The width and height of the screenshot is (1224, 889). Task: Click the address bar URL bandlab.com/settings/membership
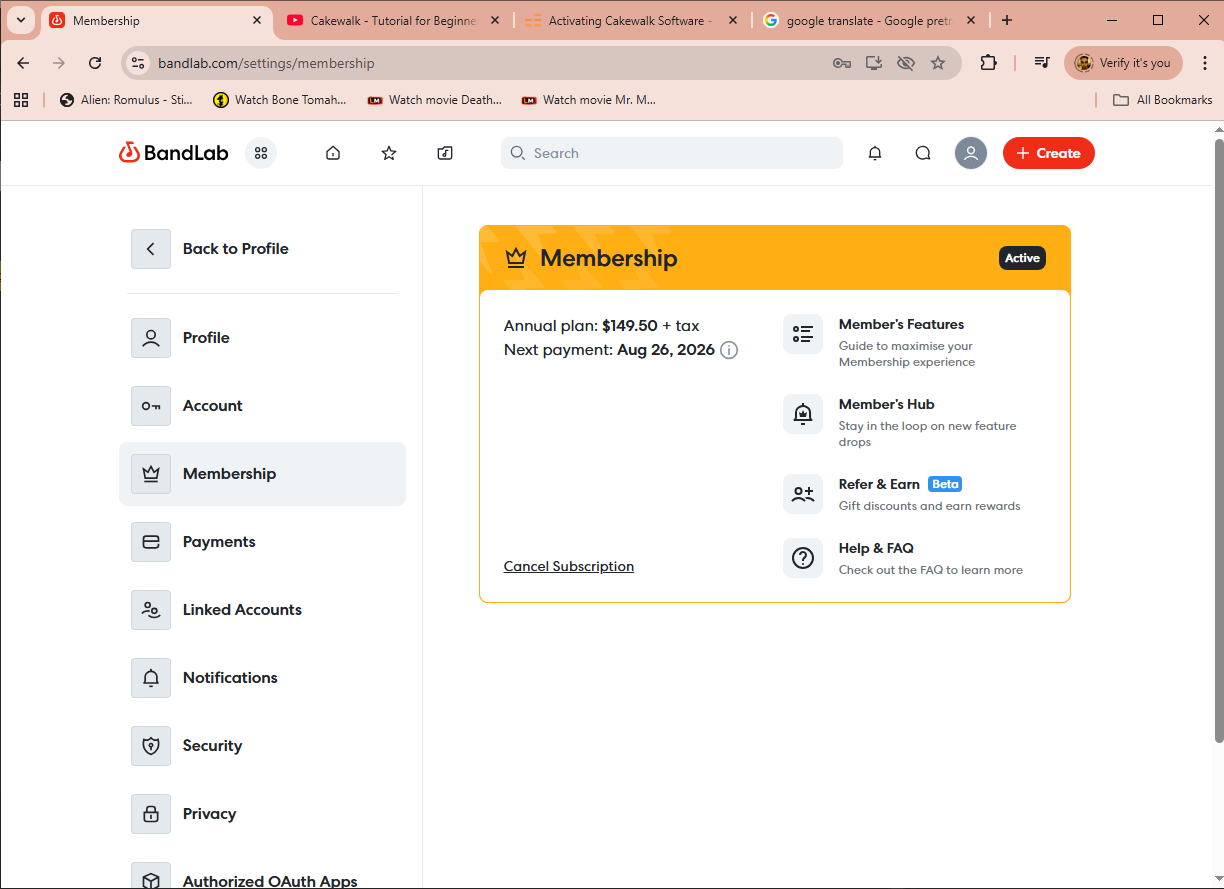click(266, 63)
